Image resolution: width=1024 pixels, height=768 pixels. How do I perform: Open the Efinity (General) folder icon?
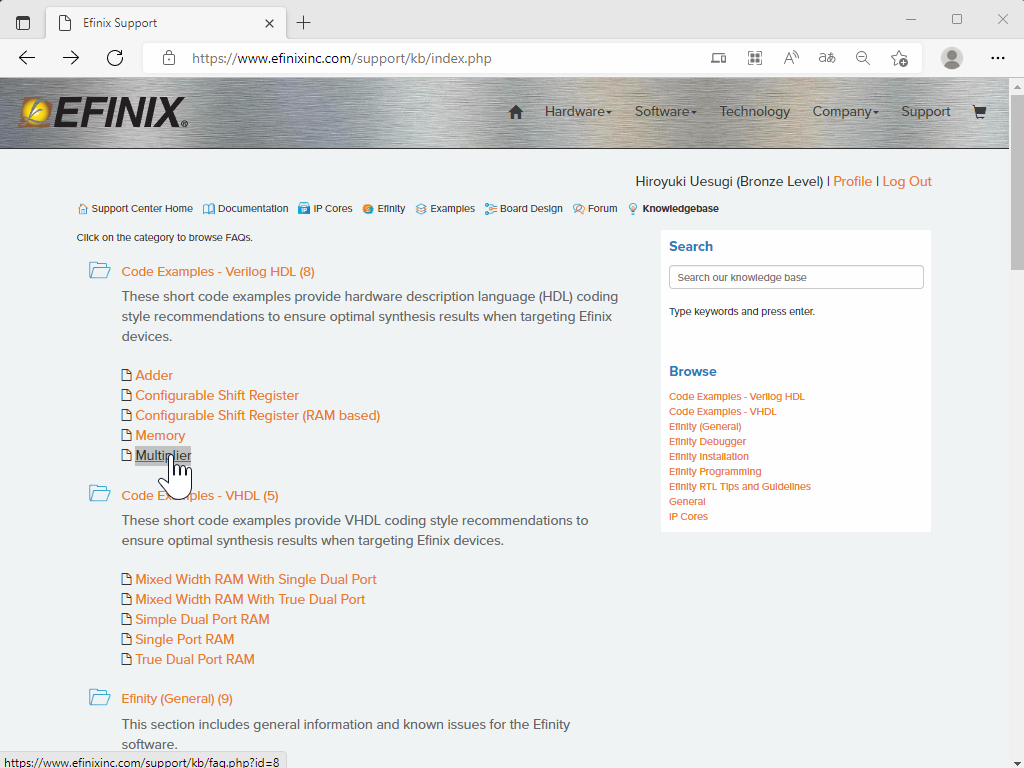[99, 697]
